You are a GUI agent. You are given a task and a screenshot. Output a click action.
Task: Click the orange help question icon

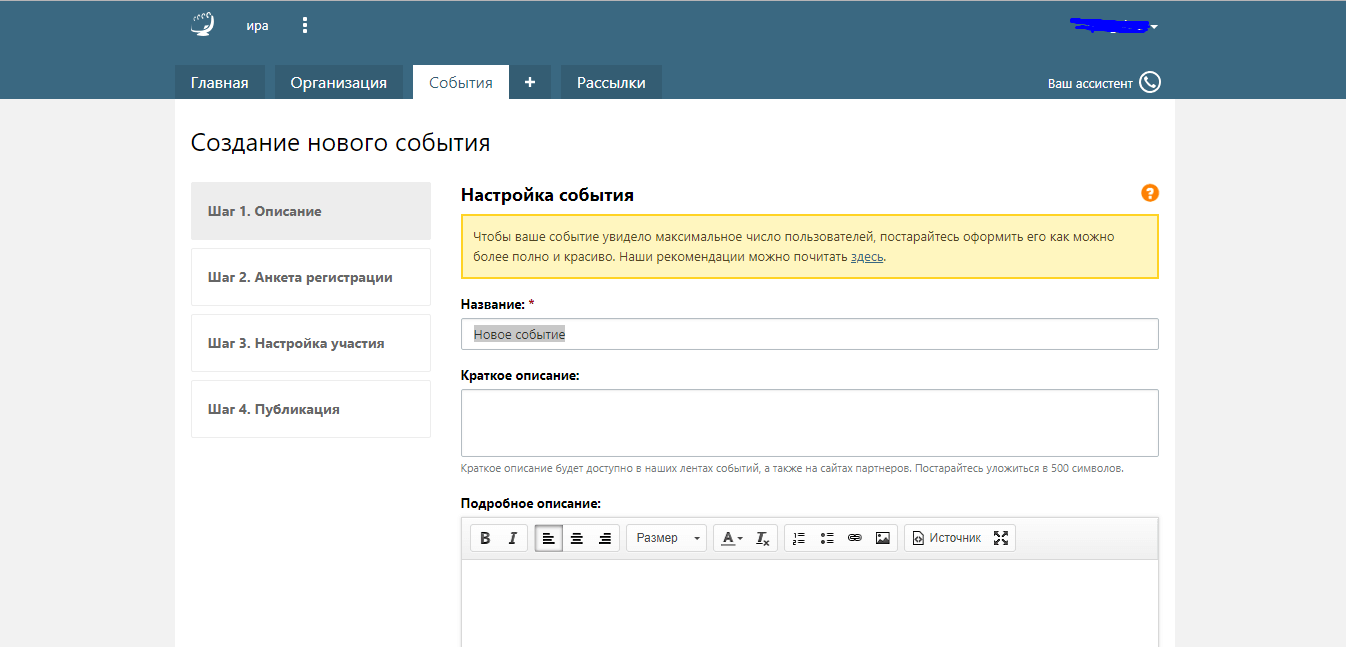click(1149, 193)
